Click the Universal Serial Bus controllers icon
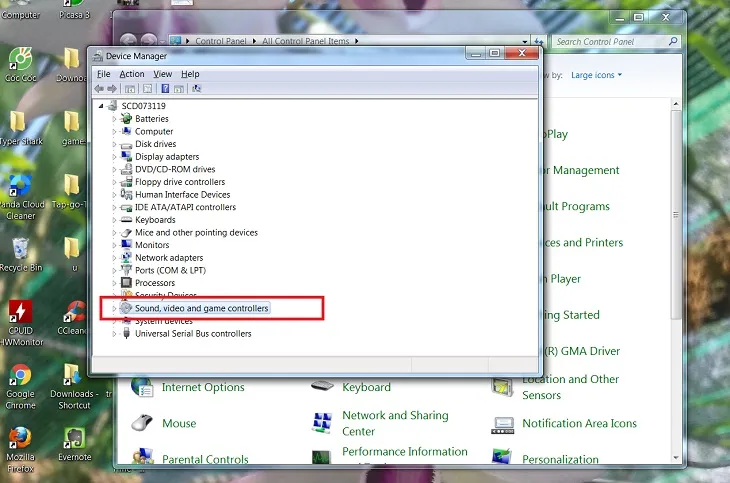 [x=127, y=334]
